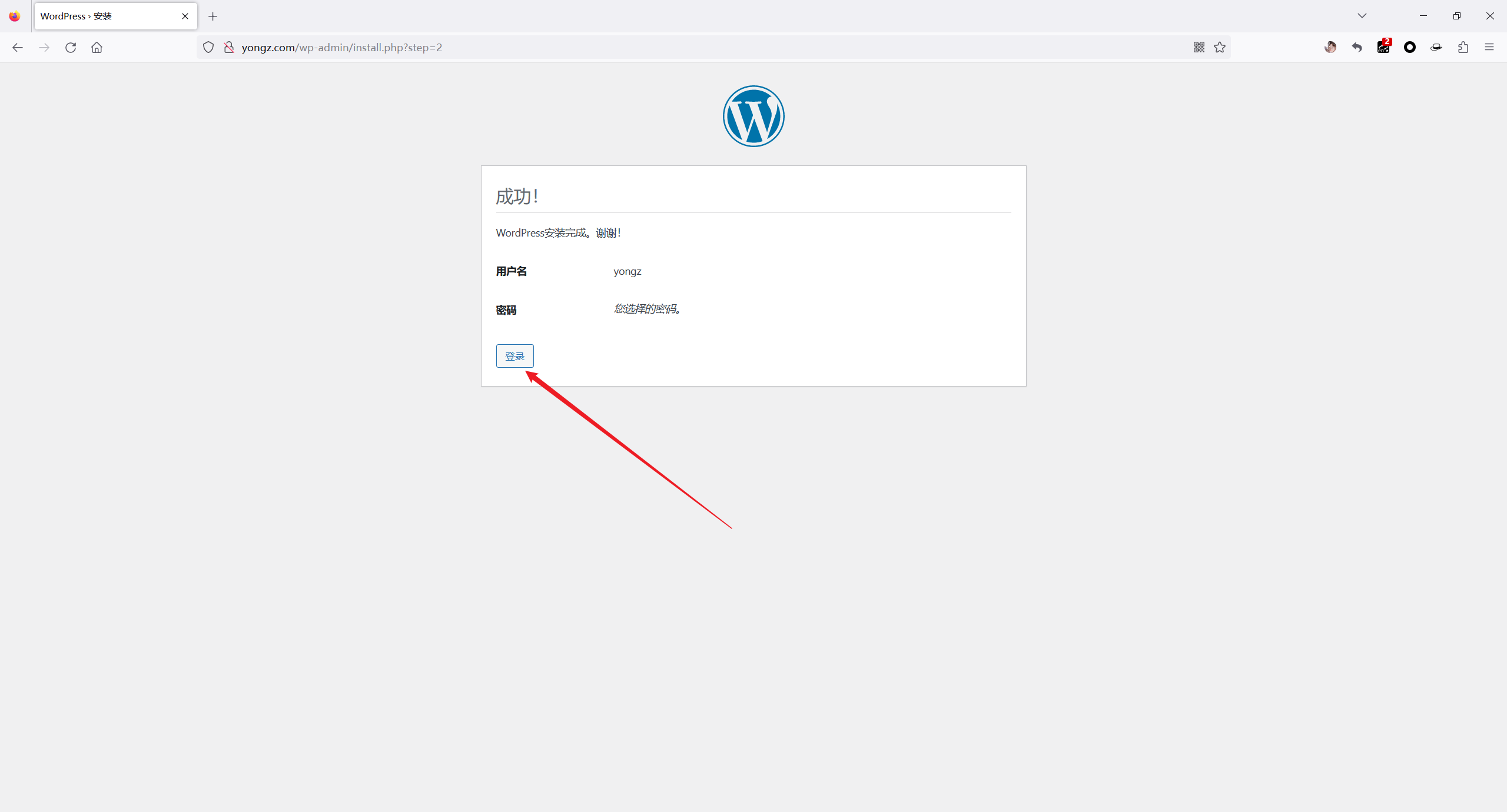Click the Firefox logo icon
Viewport: 1507px width, 812px height.
(x=15, y=16)
